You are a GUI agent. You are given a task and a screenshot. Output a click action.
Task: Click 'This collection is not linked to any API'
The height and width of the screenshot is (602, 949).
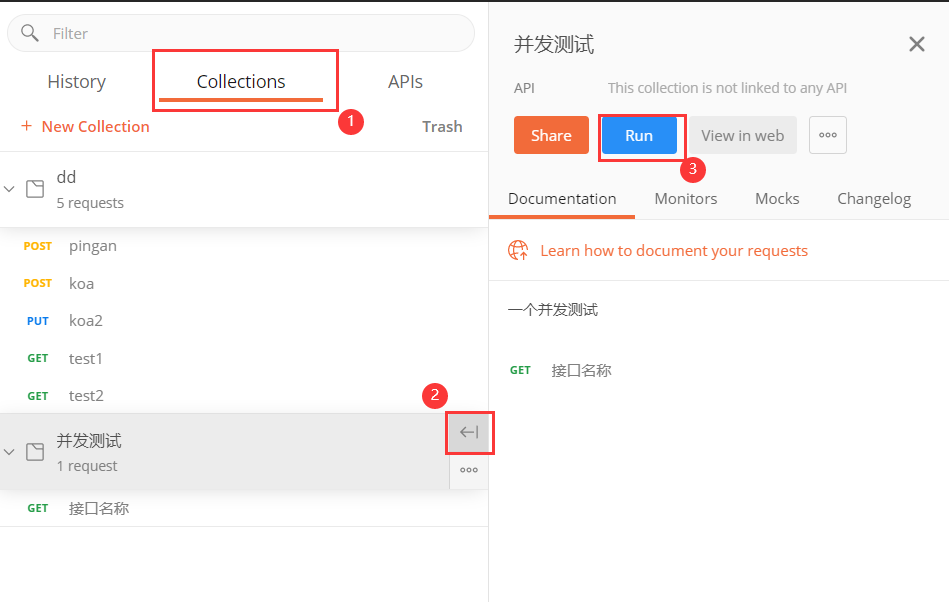[727, 88]
